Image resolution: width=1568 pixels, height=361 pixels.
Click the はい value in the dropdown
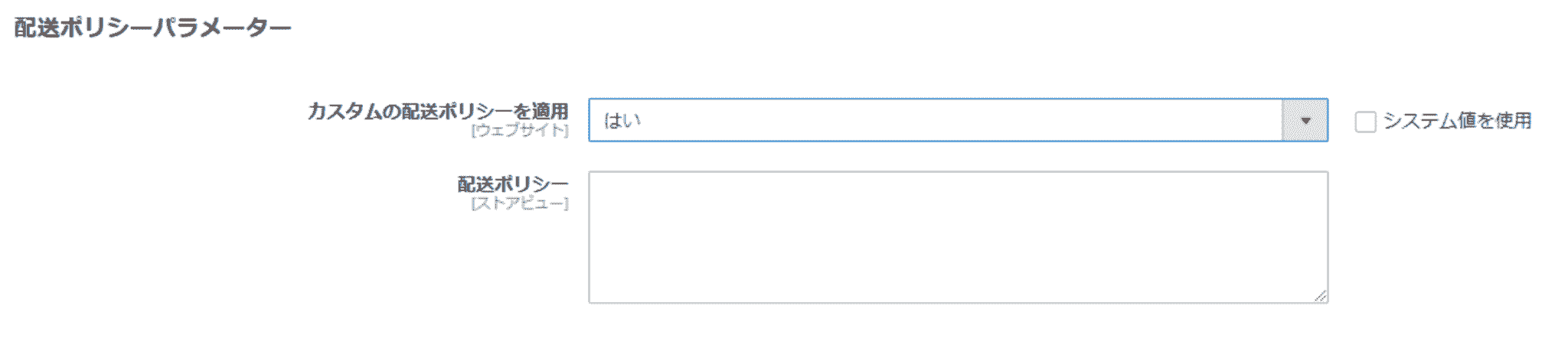622,121
